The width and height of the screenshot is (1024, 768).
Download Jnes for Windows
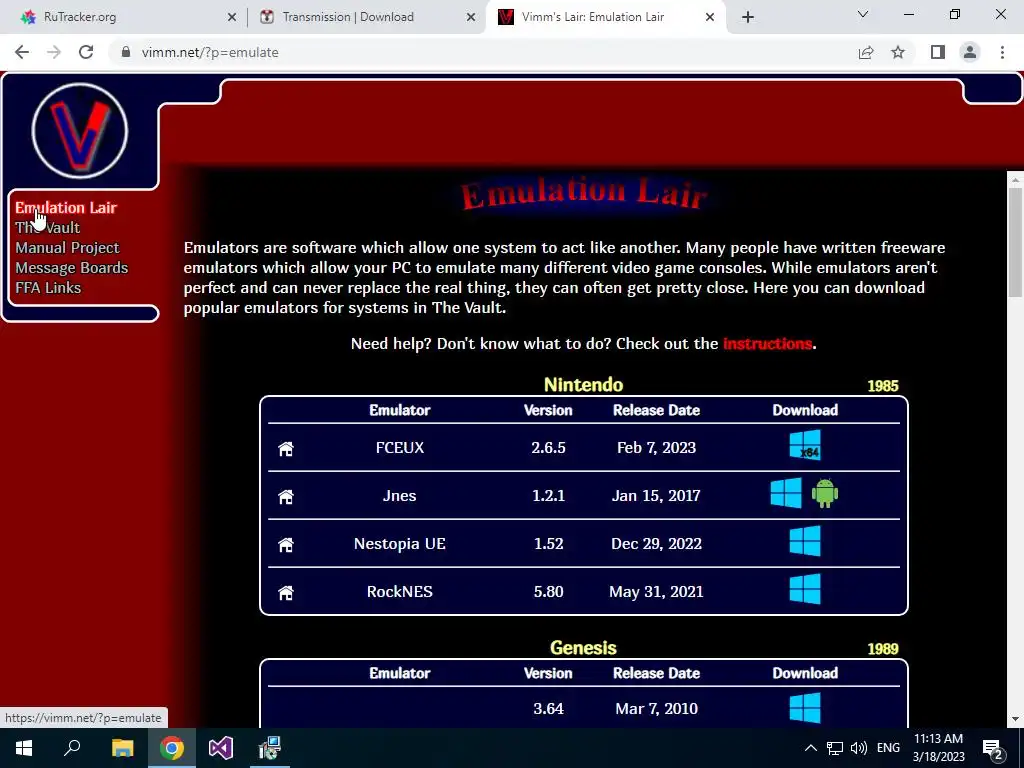click(786, 492)
